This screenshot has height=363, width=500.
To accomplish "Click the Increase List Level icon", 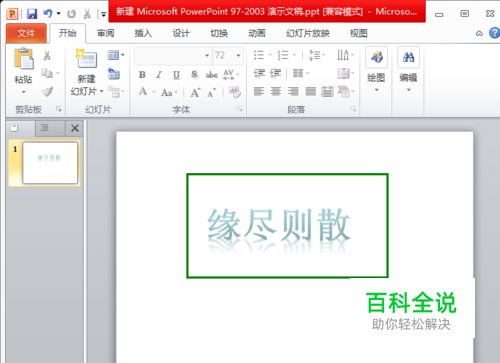I will 275,73.
